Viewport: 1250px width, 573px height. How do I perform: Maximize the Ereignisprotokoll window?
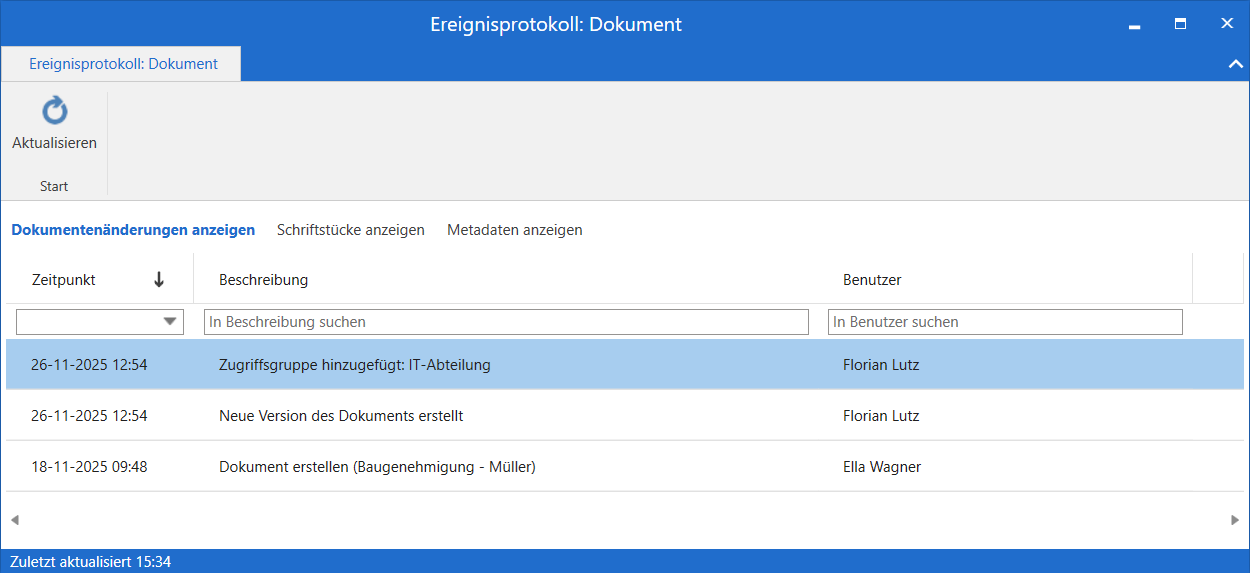[x=1180, y=24]
